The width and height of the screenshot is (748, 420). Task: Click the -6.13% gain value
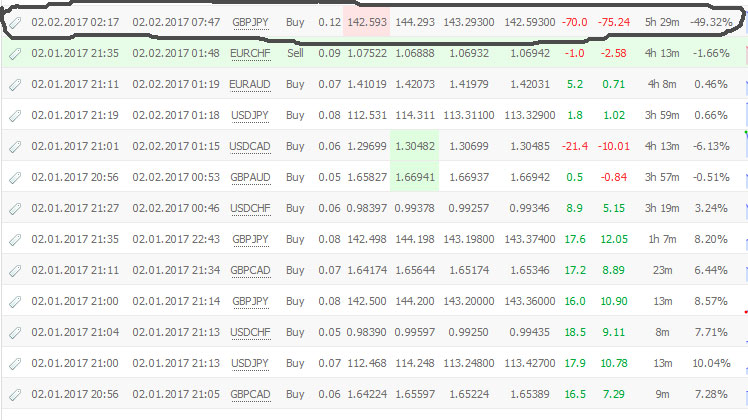click(711, 146)
